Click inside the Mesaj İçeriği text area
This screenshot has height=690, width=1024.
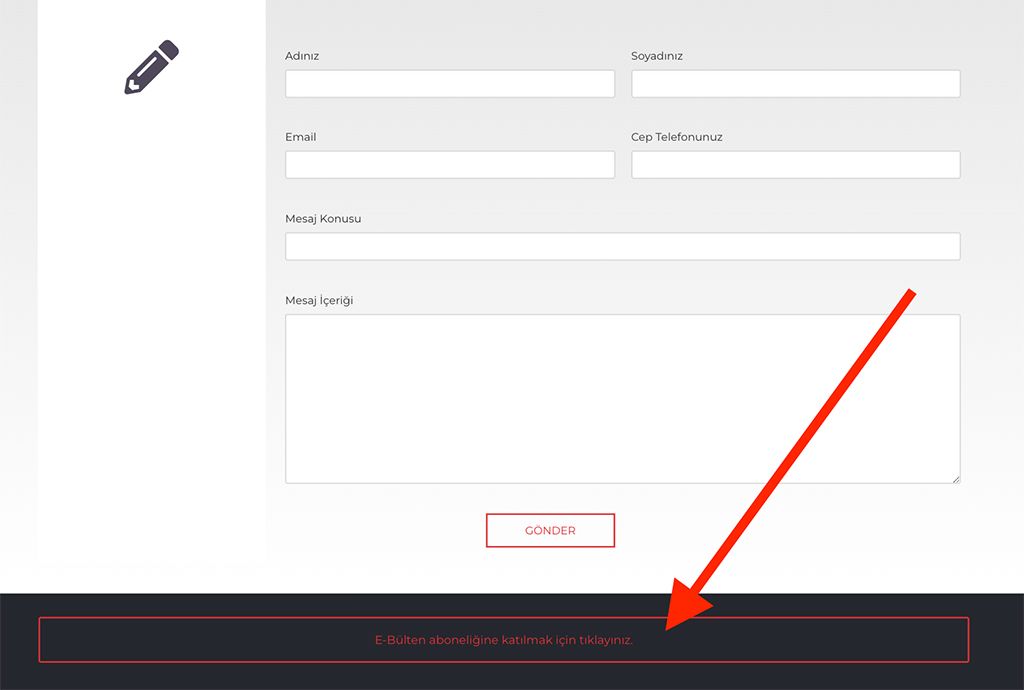[622, 399]
